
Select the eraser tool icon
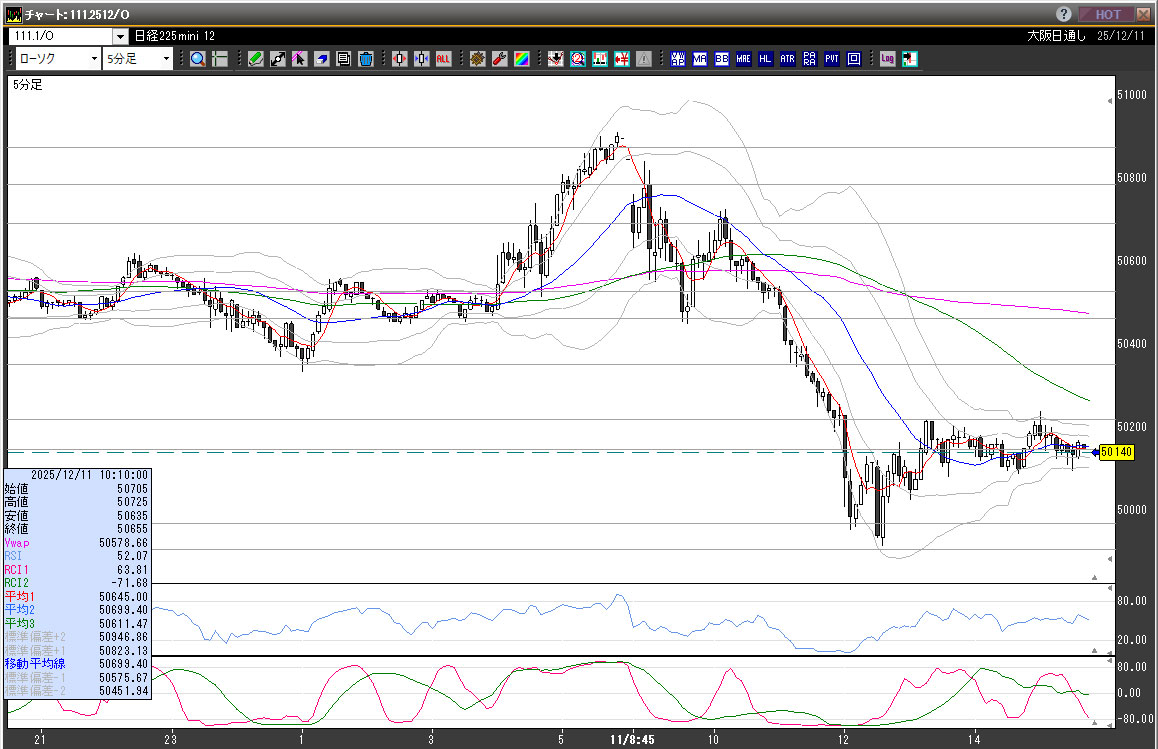[x=321, y=59]
